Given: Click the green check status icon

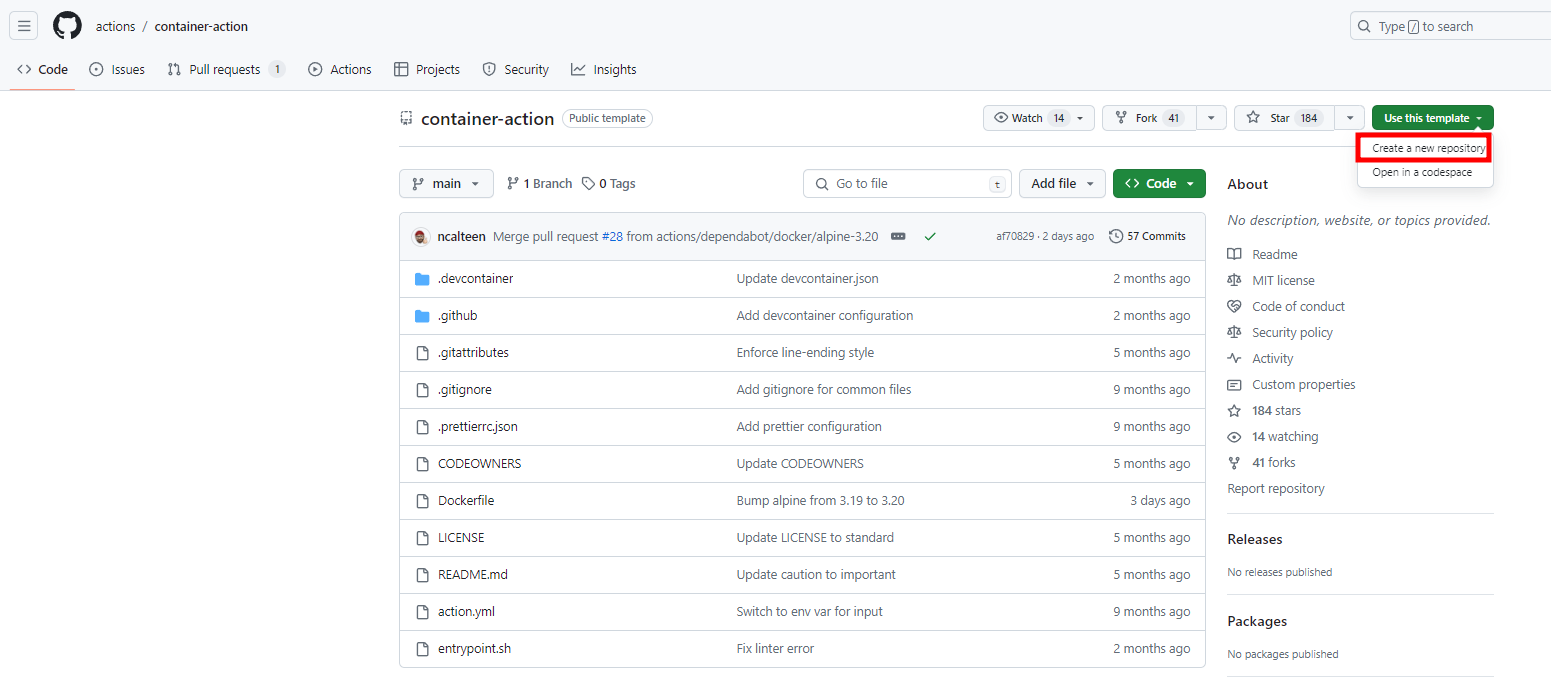Looking at the screenshot, I should click(x=930, y=236).
